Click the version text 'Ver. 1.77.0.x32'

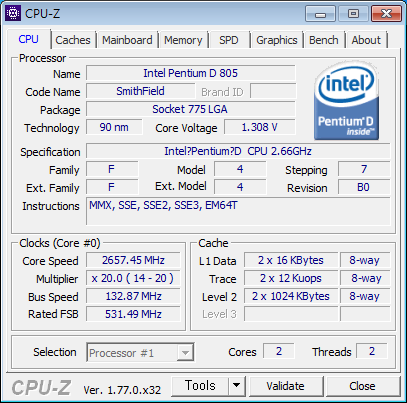click(x=122, y=390)
